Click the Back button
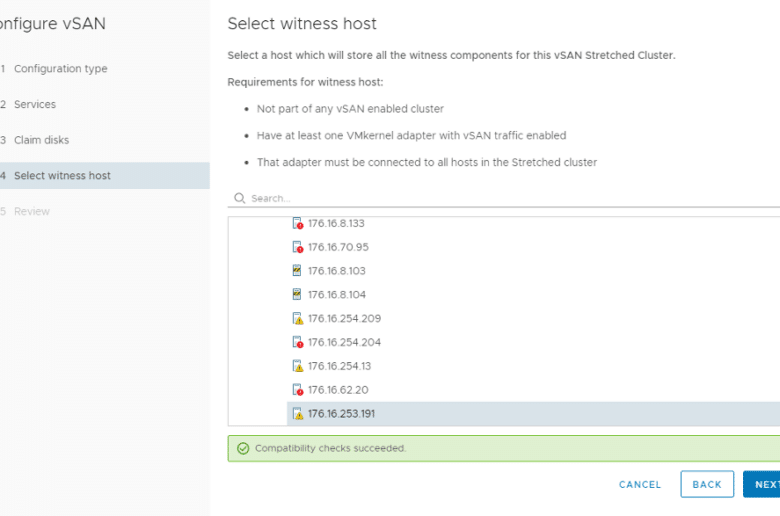Viewport: 780px width, 516px height. click(707, 484)
